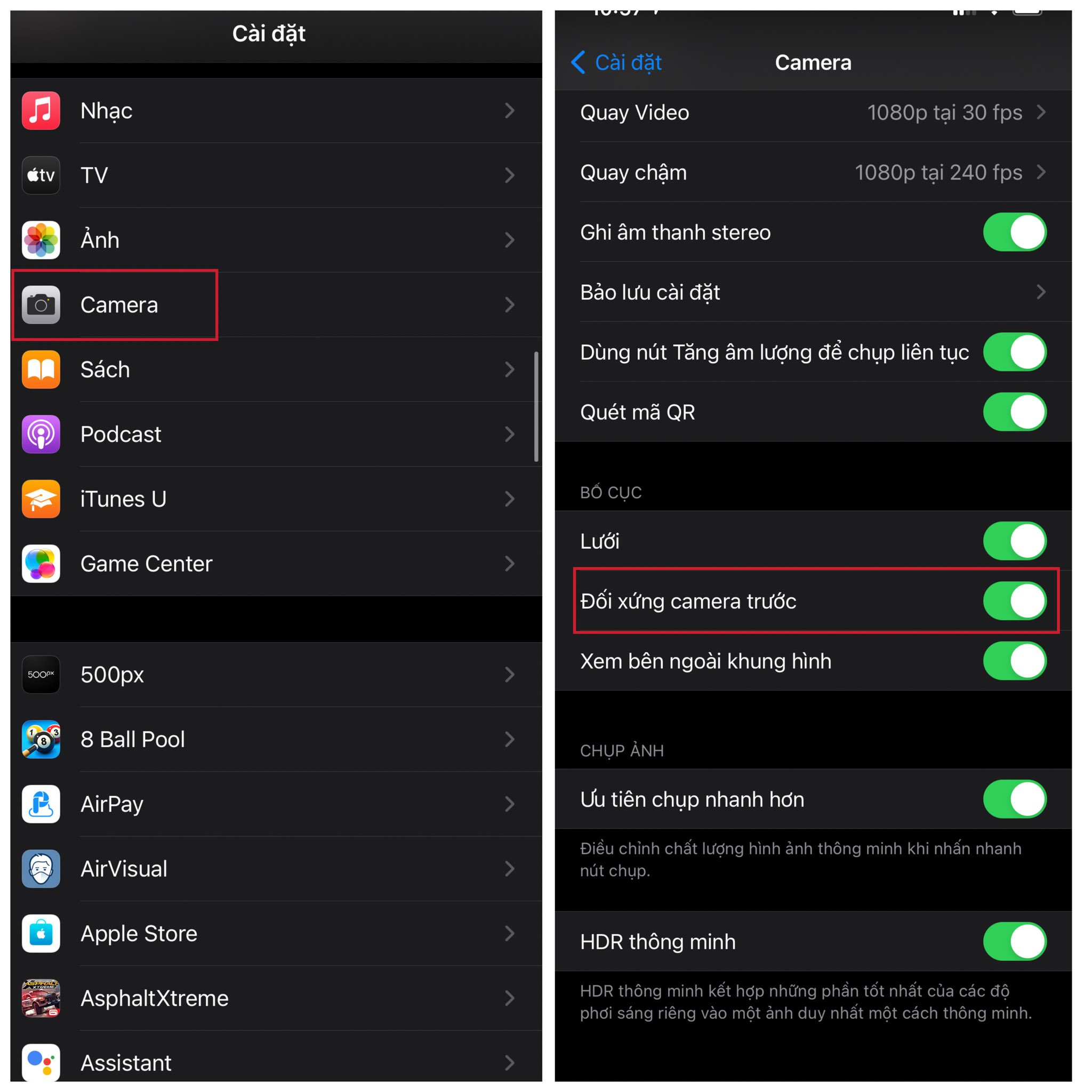
Task: Expand Quay Video resolution options
Action: 818,108
